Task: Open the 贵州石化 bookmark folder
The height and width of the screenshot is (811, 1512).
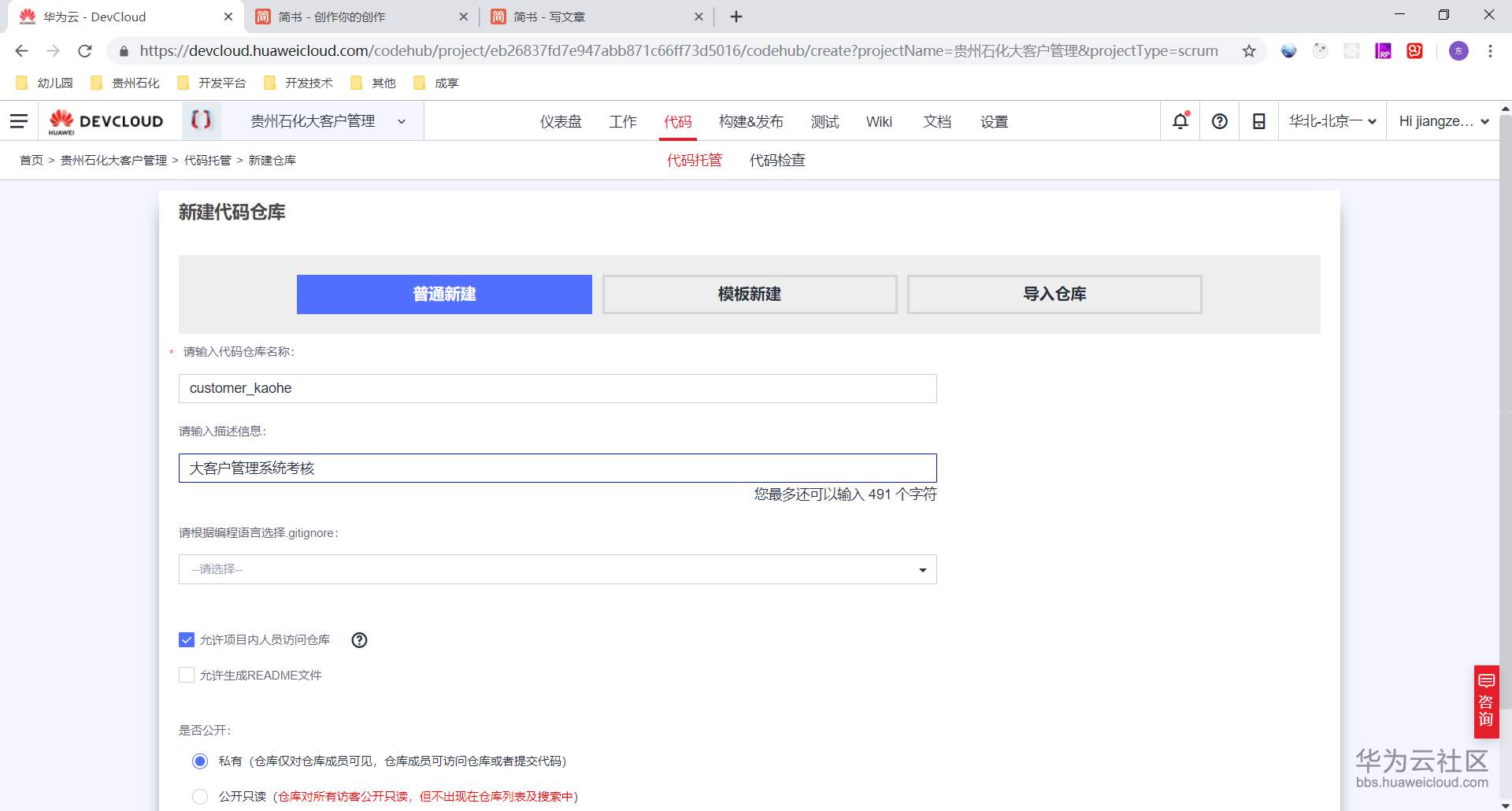Action: (x=125, y=83)
